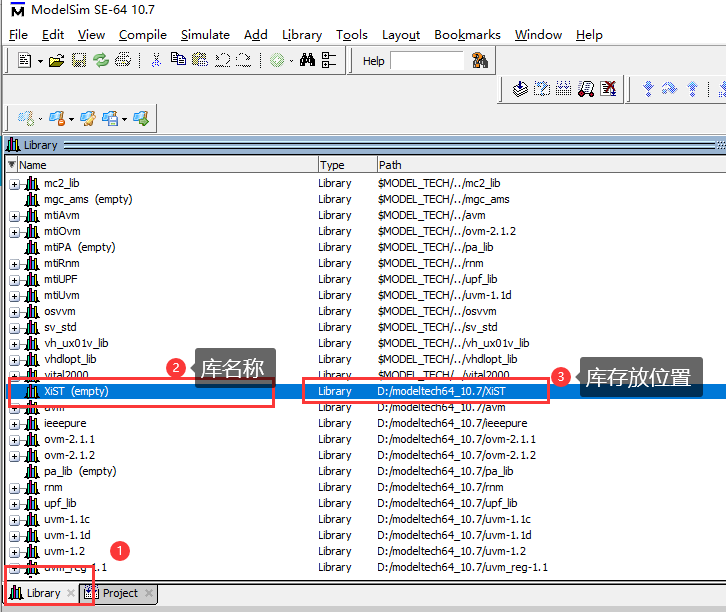Click the flag icon with pencil
The height and width of the screenshot is (612, 726).
(x=88, y=119)
